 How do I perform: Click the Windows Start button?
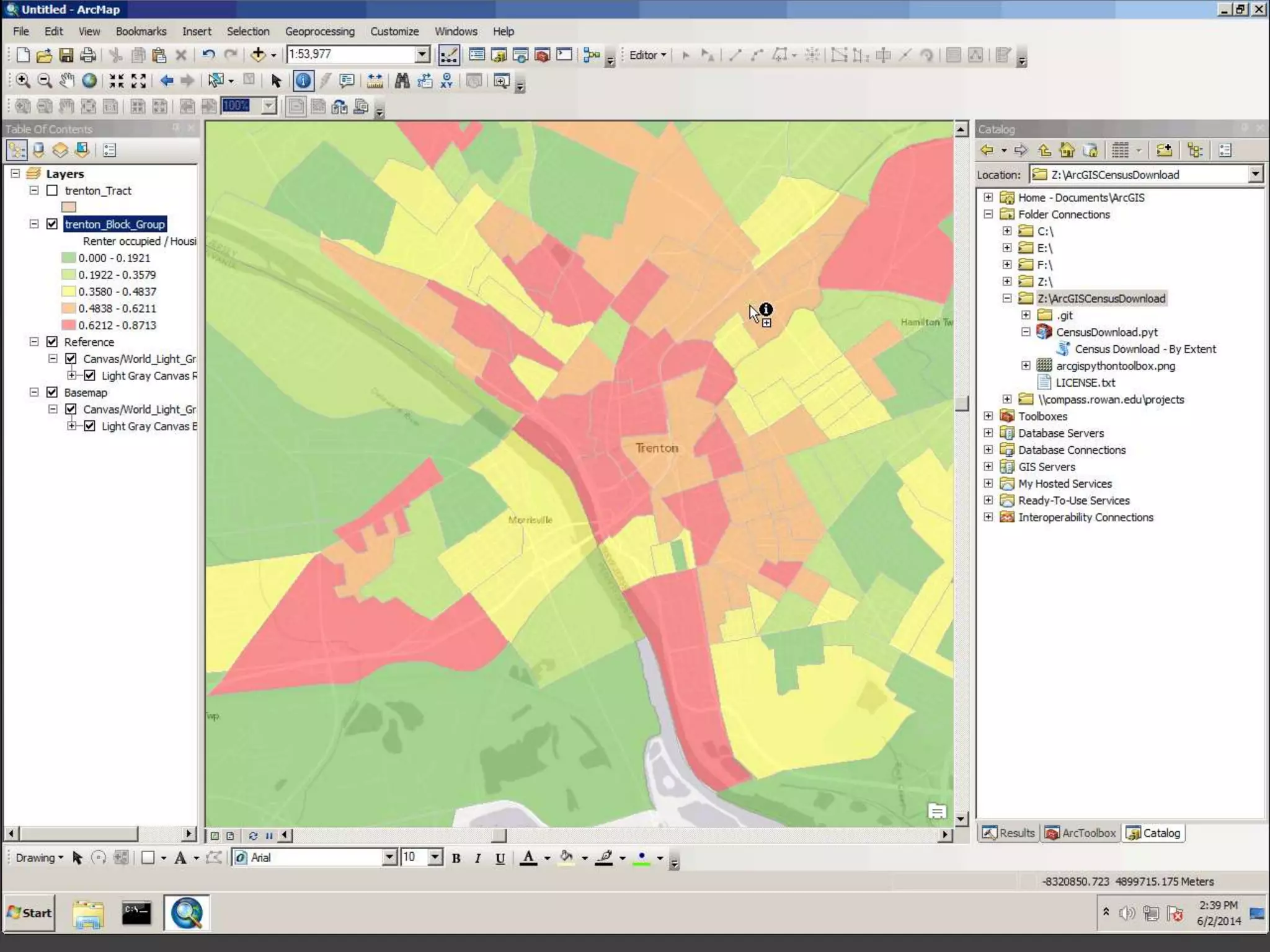(29, 913)
